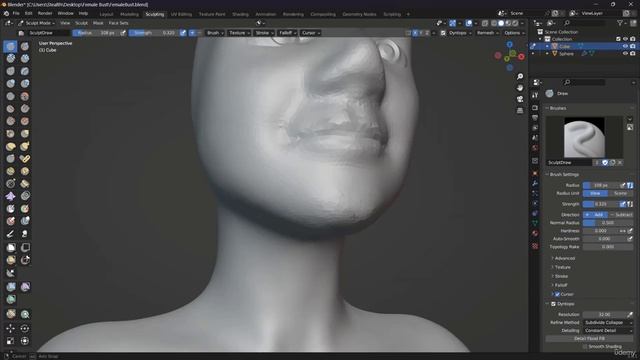The height and width of the screenshot is (360, 640).
Task: Click the Zoom view magnifier gizmo
Action: [x=520, y=77]
